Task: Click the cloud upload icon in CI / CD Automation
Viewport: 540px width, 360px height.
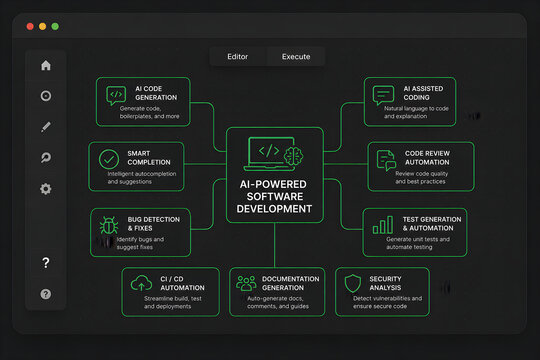Action: pyautogui.click(x=141, y=283)
